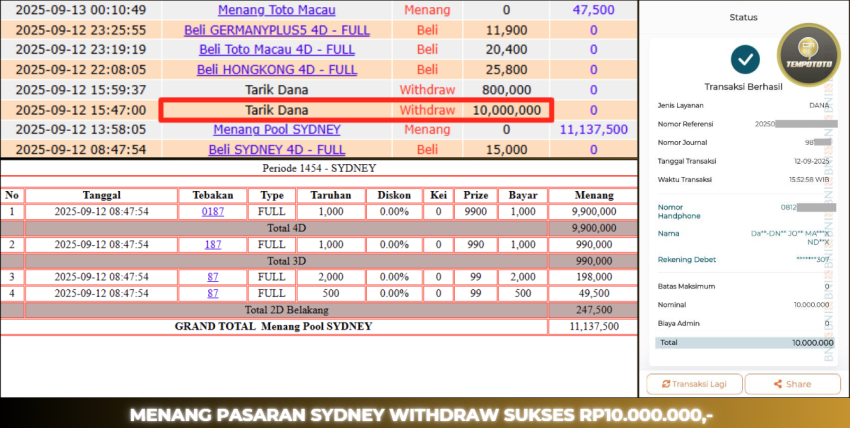
Task: Click the 9900 prize cell
Action: pos(475,212)
